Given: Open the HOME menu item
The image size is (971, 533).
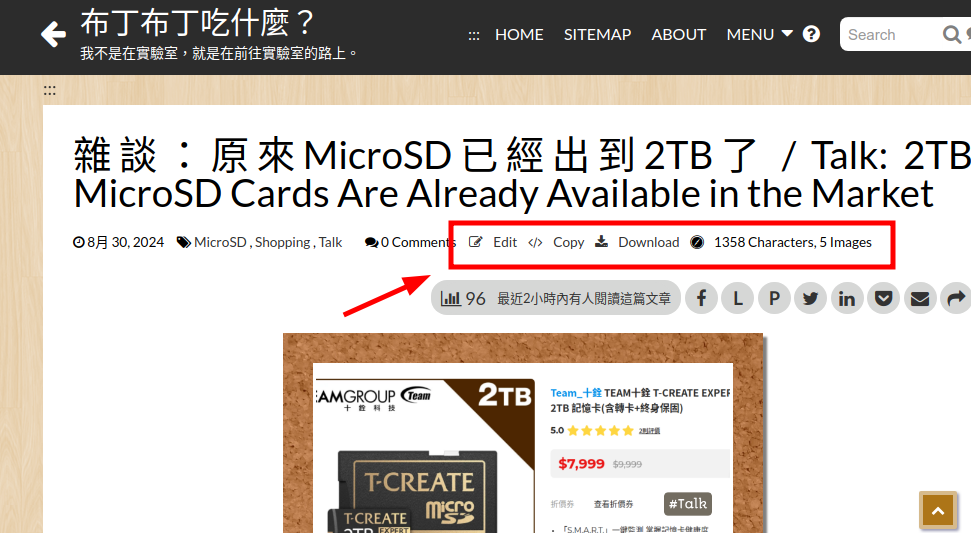Looking at the screenshot, I should point(519,35).
